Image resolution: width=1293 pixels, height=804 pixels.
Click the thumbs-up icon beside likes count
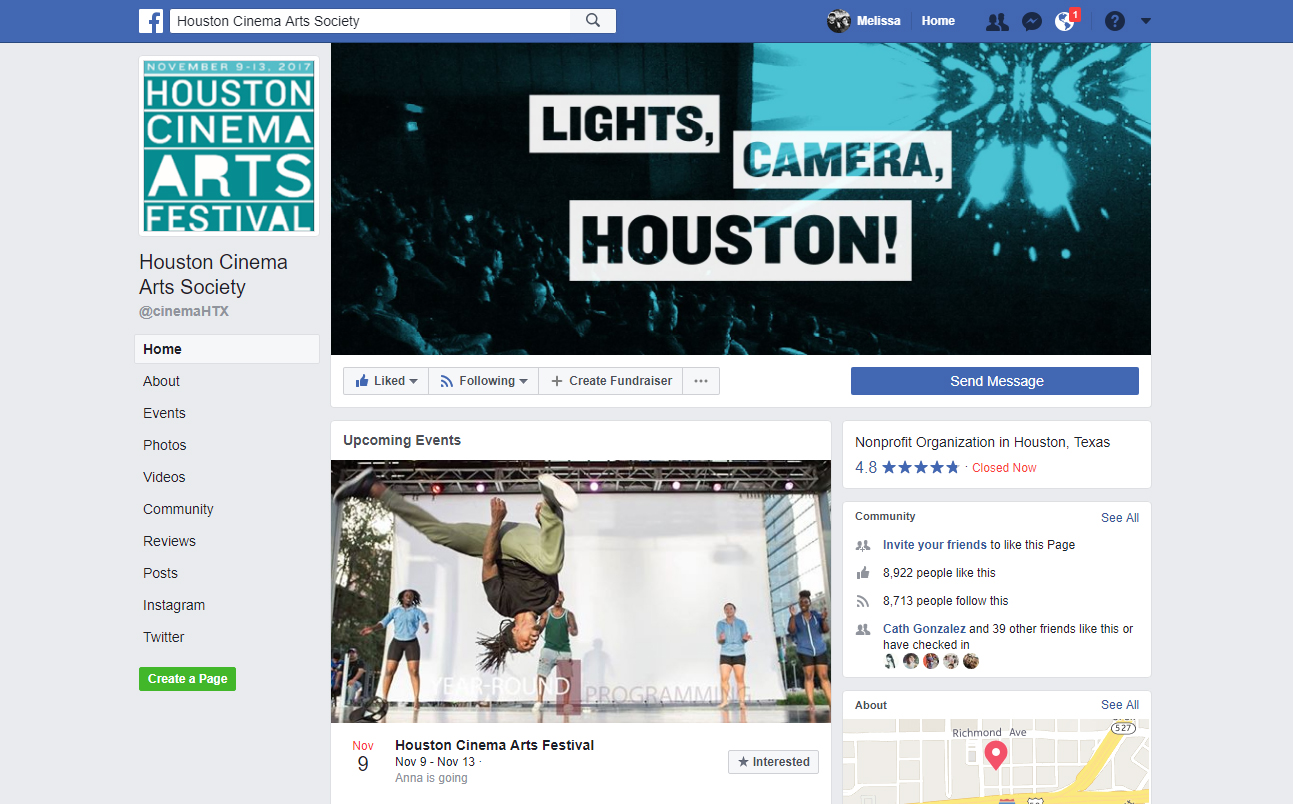pyautogui.click(x=863, y=573)
